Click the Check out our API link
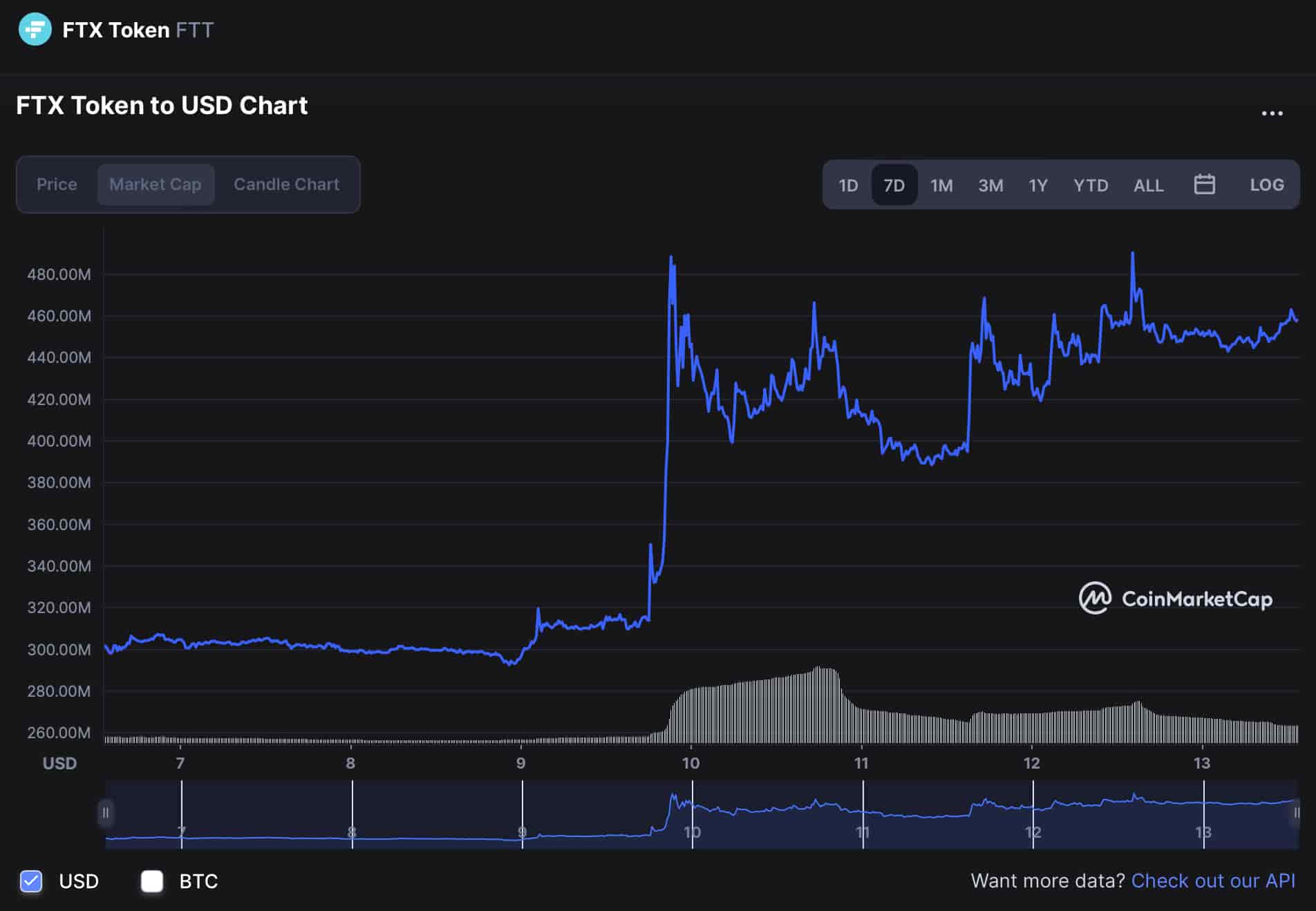Screen dimensions: 1316x911 click(x=1214, y=881)
